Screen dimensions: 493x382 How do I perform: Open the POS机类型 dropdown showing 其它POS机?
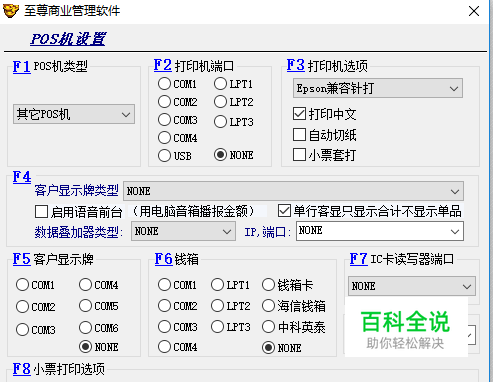[74, 114]
